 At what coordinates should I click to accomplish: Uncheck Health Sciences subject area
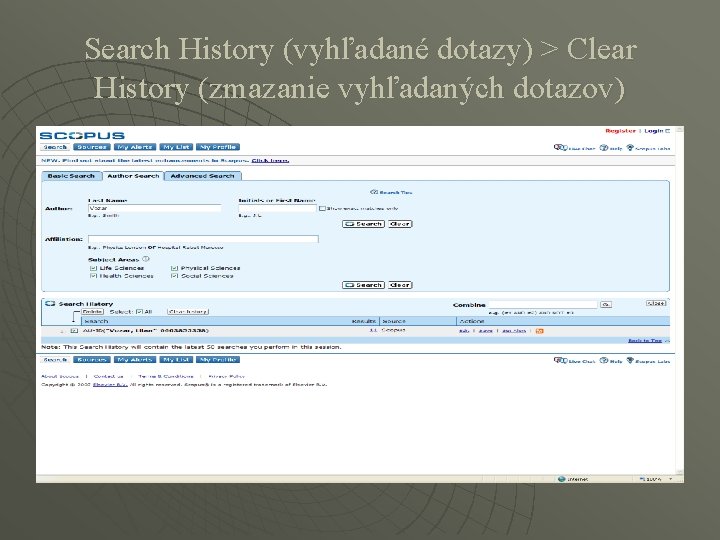tap(93, 276)
